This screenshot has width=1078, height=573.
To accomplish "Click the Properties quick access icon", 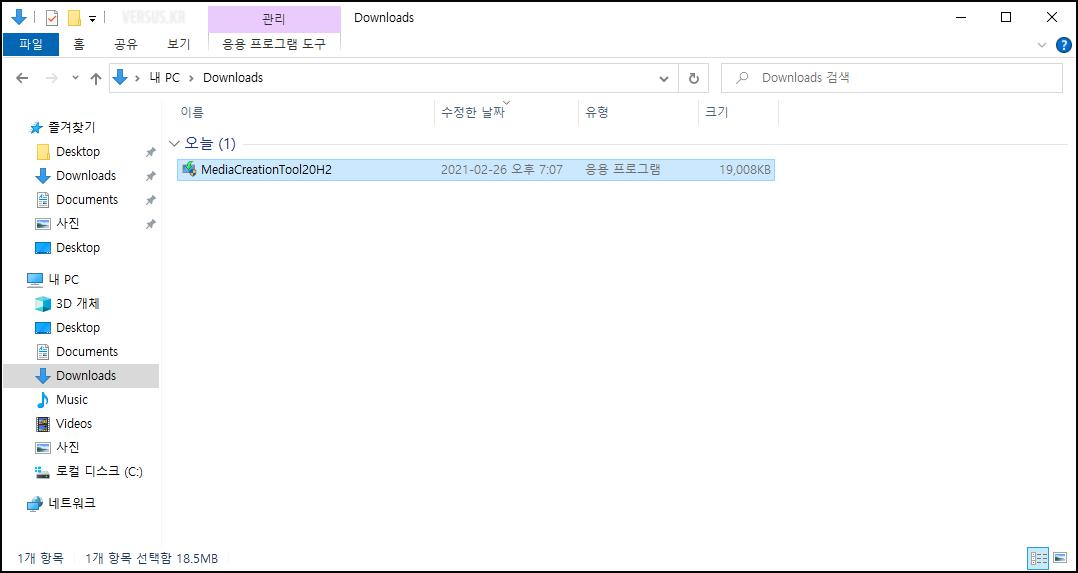I will pos(52,18).
